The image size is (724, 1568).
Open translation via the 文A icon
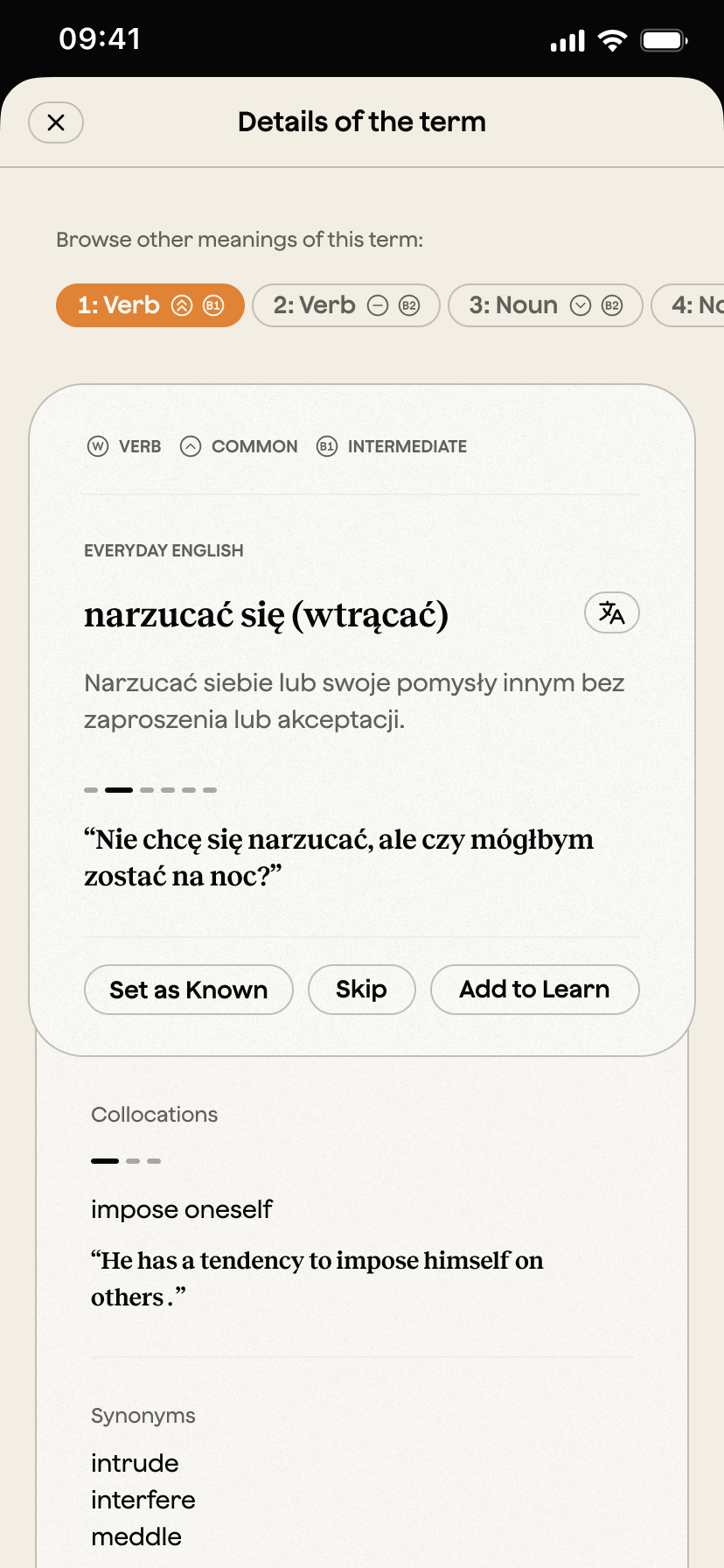click(611, 612)
